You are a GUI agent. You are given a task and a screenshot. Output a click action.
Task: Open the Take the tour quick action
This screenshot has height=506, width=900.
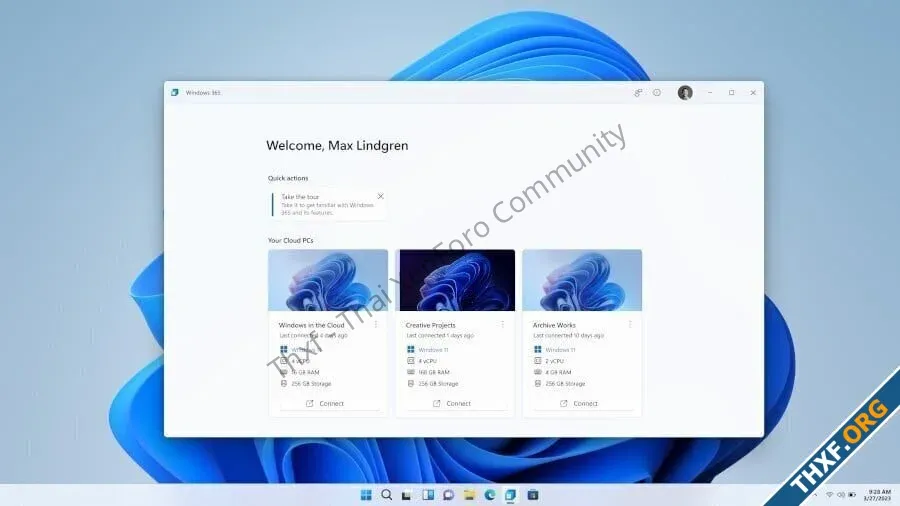tap(328, 204)
